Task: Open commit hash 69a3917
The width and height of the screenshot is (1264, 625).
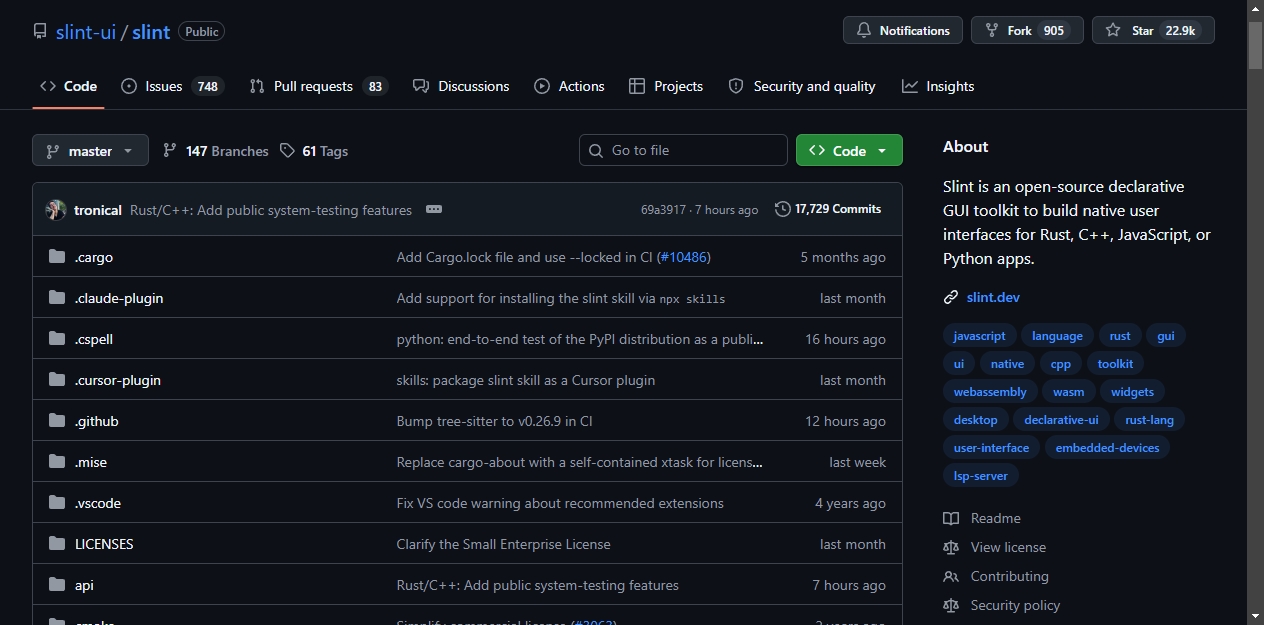Action: 663,210
